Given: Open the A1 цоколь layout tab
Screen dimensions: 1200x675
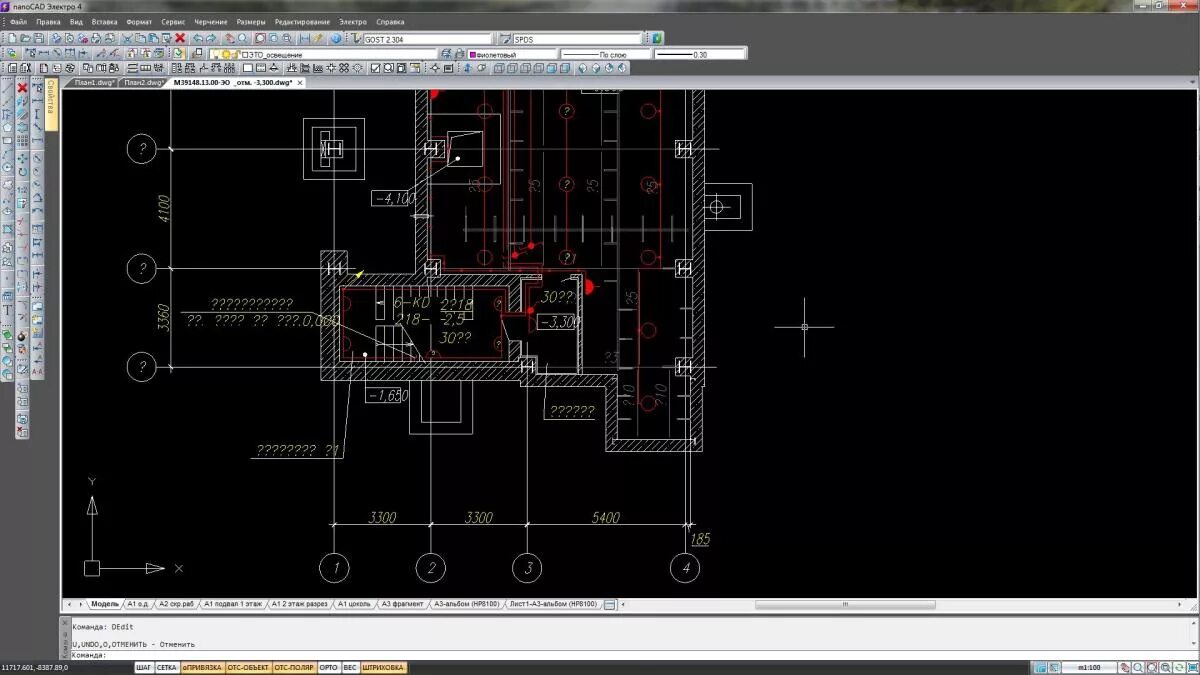Looking at the screenshot, I should (x=355, y=604).
